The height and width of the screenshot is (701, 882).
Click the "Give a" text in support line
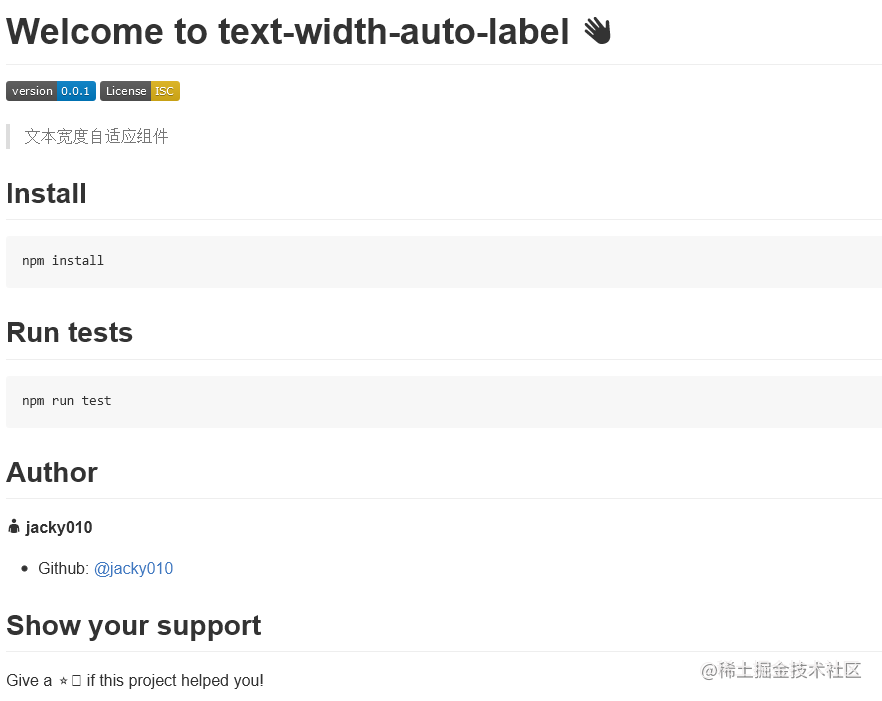(29, 681)
